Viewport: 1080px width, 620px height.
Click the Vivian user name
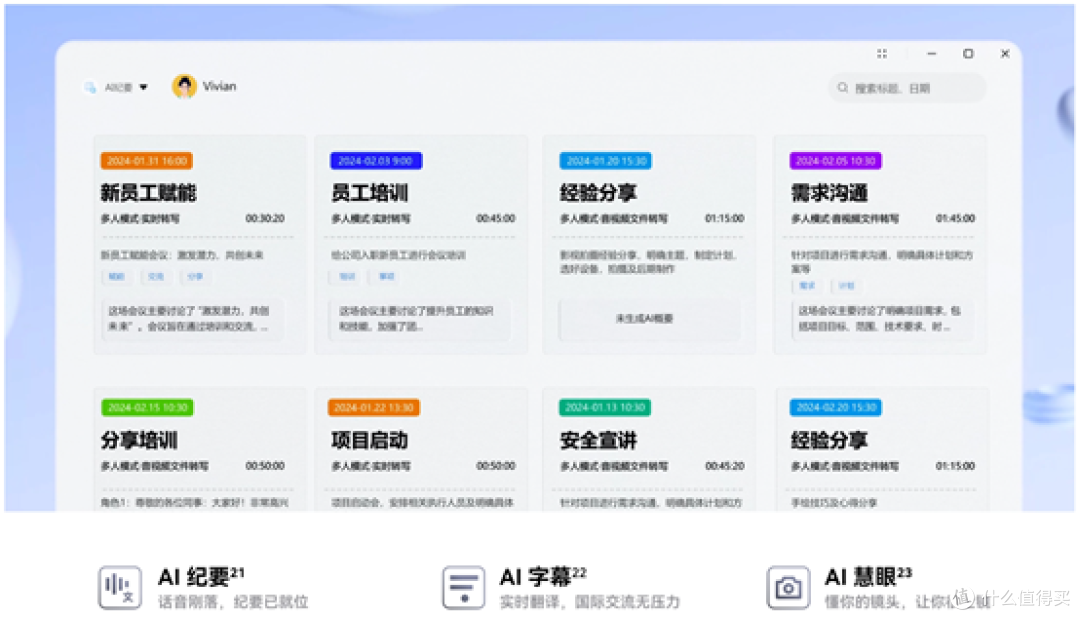pos(220,86)
